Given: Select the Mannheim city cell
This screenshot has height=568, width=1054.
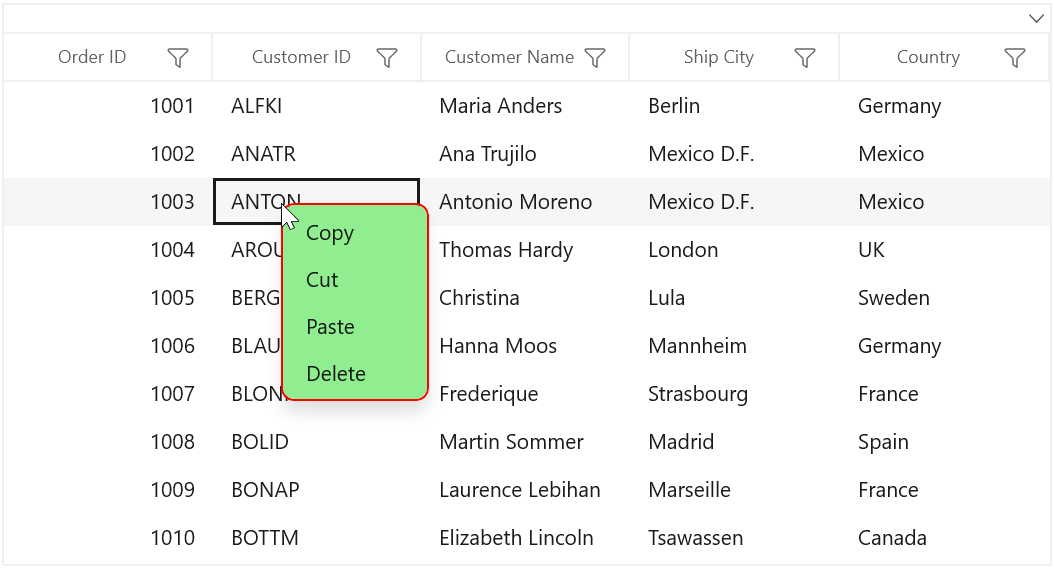Looking at the screenshot, I should [734, 346].
